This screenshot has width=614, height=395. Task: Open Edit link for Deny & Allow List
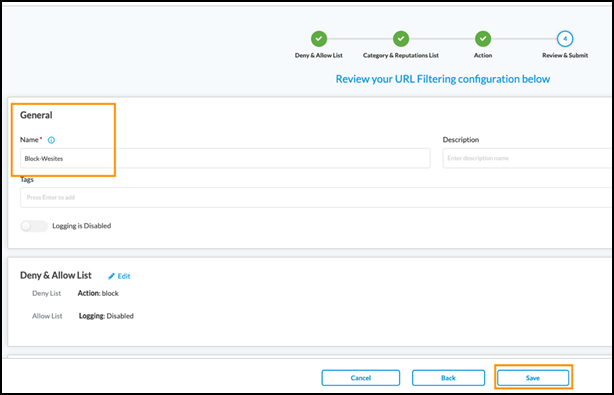coord(124,276)
